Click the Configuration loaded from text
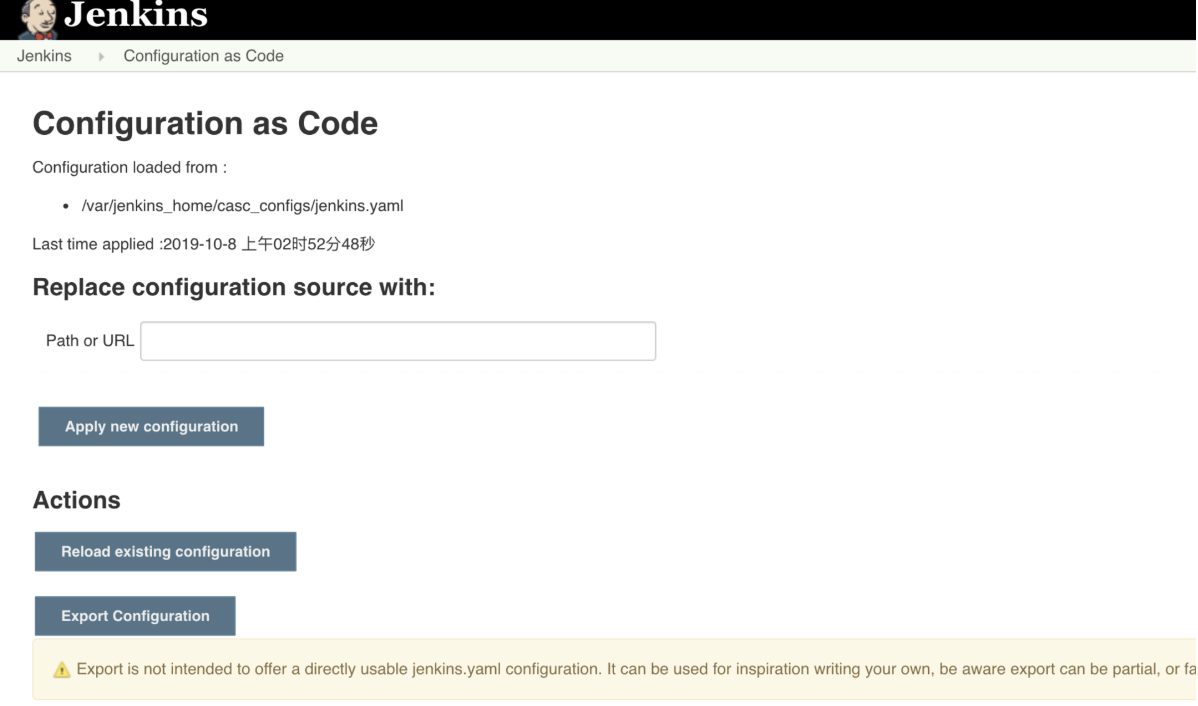This screenshot has height=706, width=1198. (129, 167)
